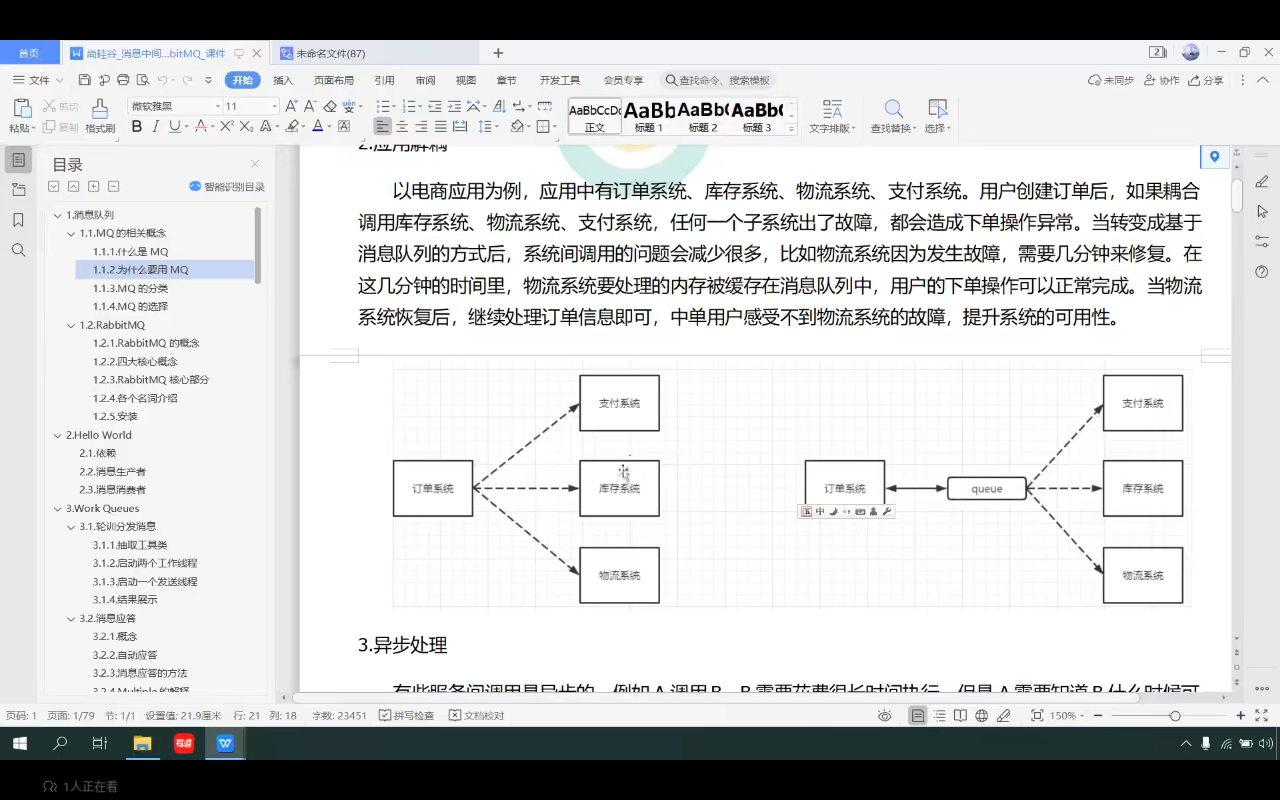1280x800 pixels.
Task: Toggle Underline formatting
Action: pyautogui.click(x=174, y=127)
